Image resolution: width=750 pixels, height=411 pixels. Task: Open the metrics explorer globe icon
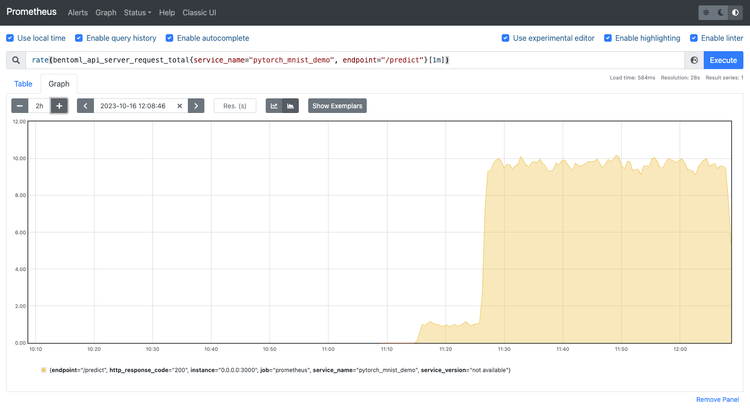[x=694, y=60]
